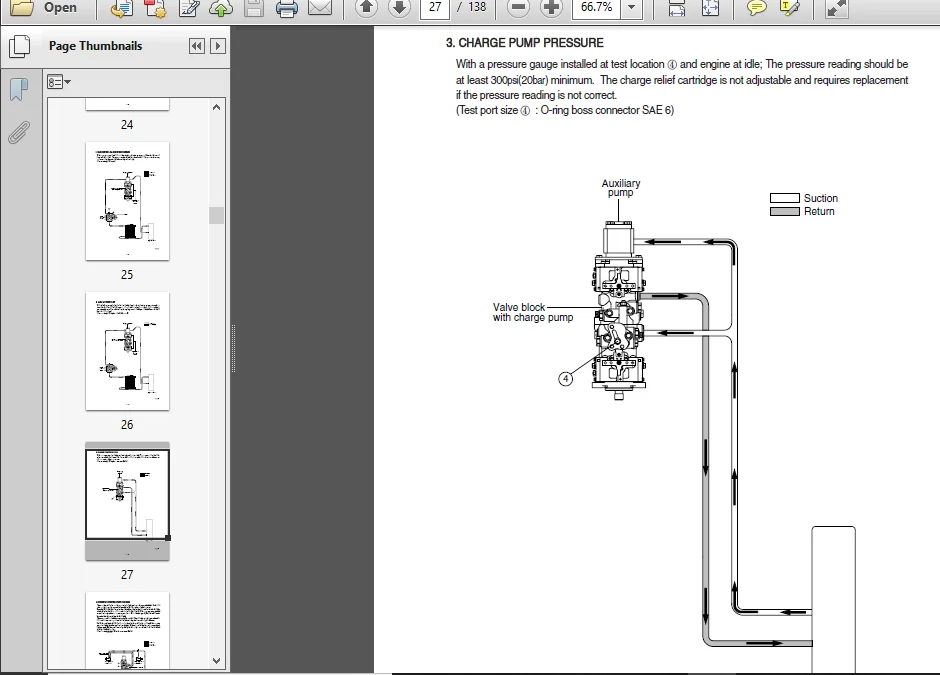Click the 'Return' legend label
Screen dimensions: 940x675
[819, 212]
